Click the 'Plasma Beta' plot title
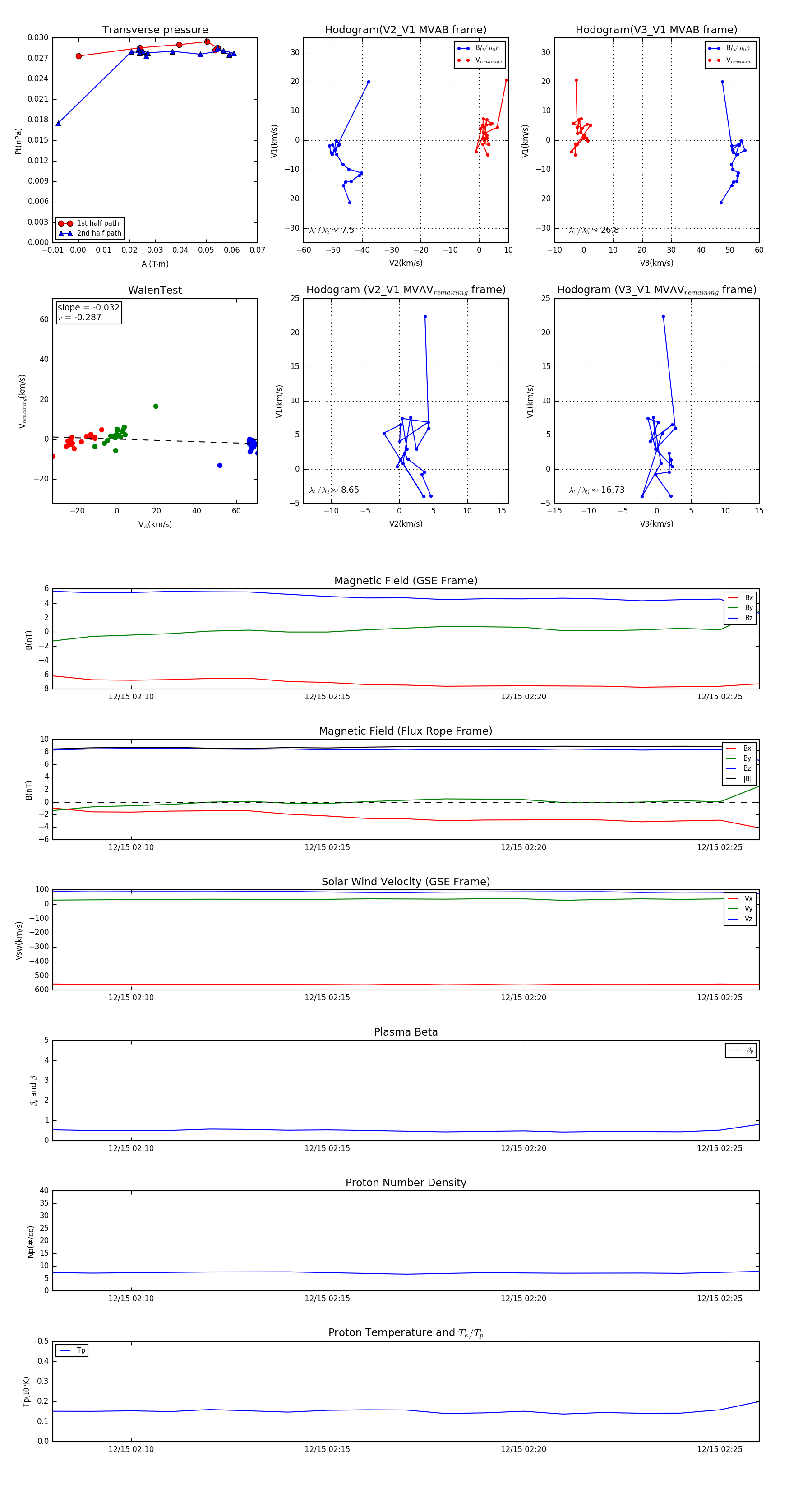This screenshot has height=1489, width=812. (406, 1032)
